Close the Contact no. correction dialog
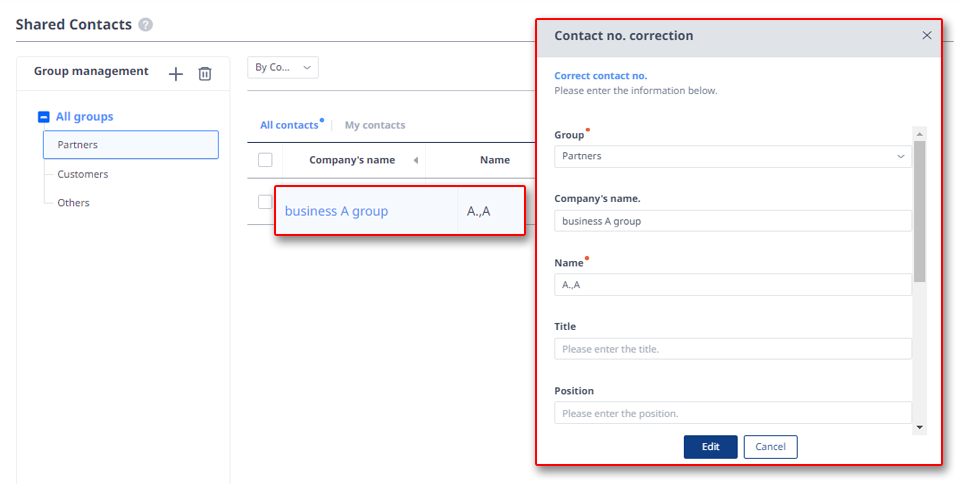 pos(927,35)
